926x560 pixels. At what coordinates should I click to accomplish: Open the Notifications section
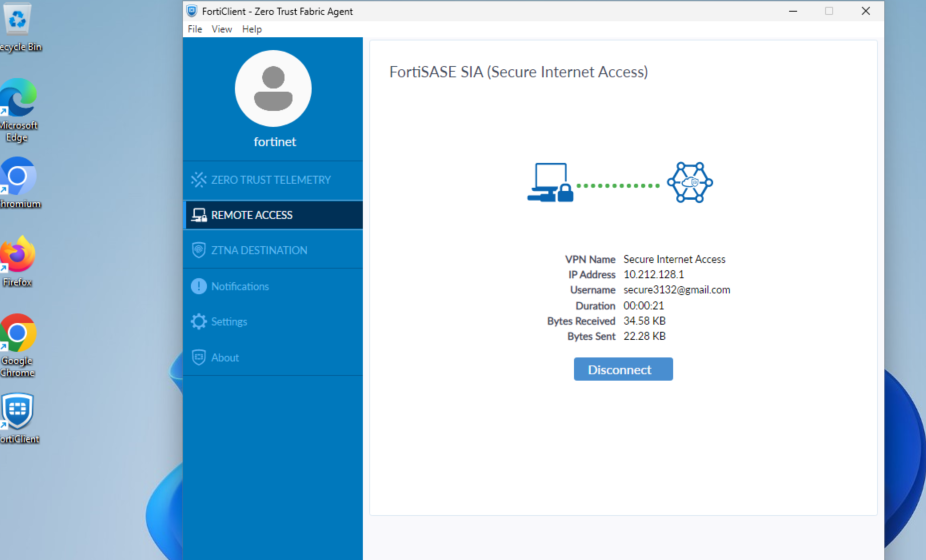[273, 286]
